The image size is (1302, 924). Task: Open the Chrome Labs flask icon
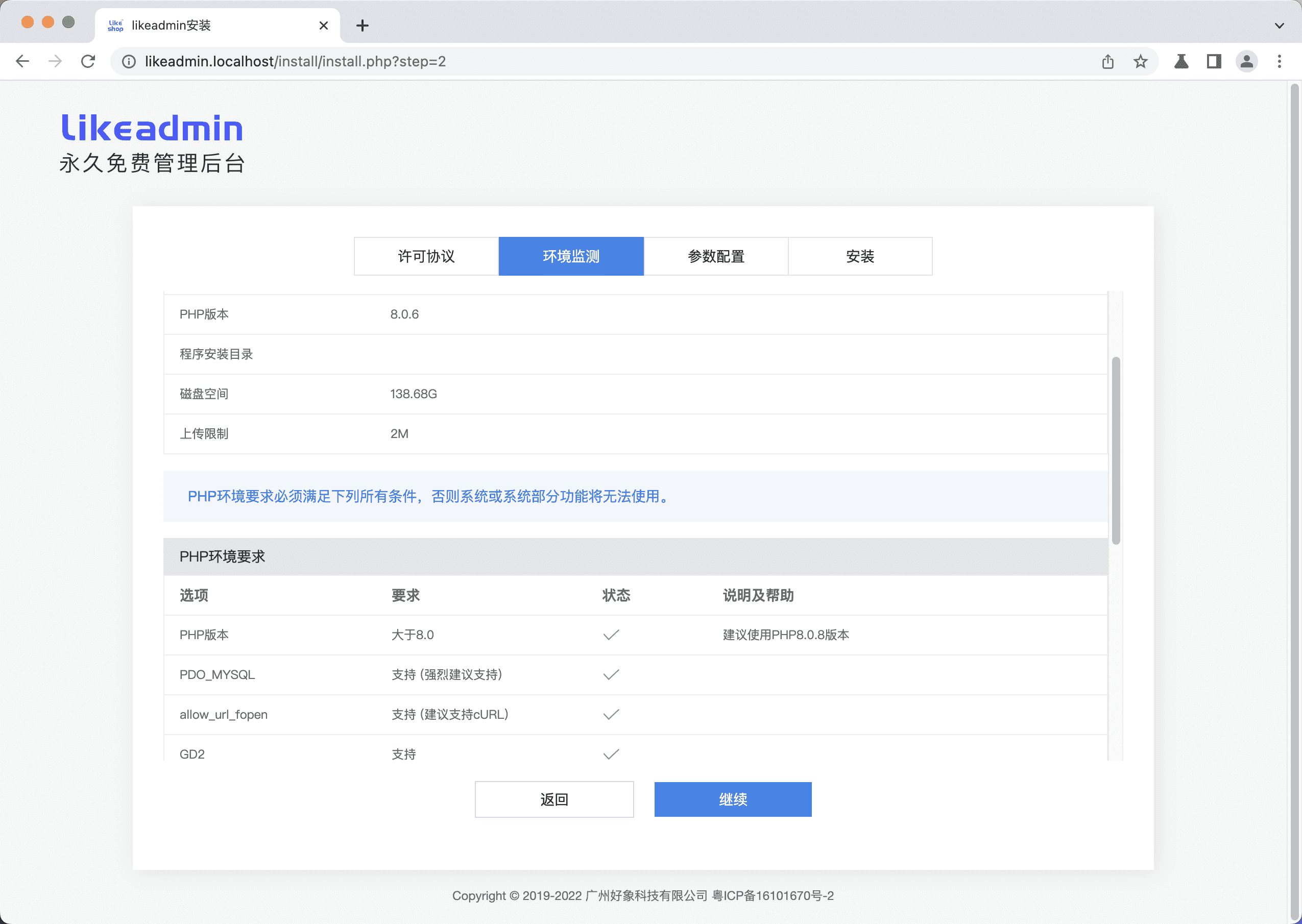pos(1182,61)
